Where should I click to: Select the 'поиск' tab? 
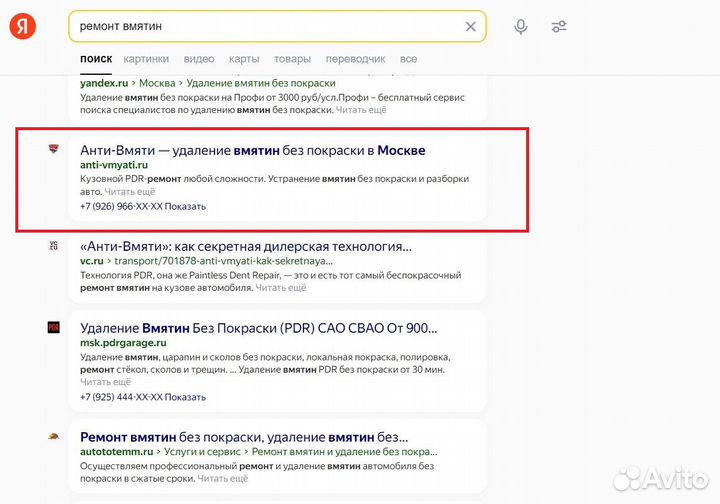(x=96, y=59)
